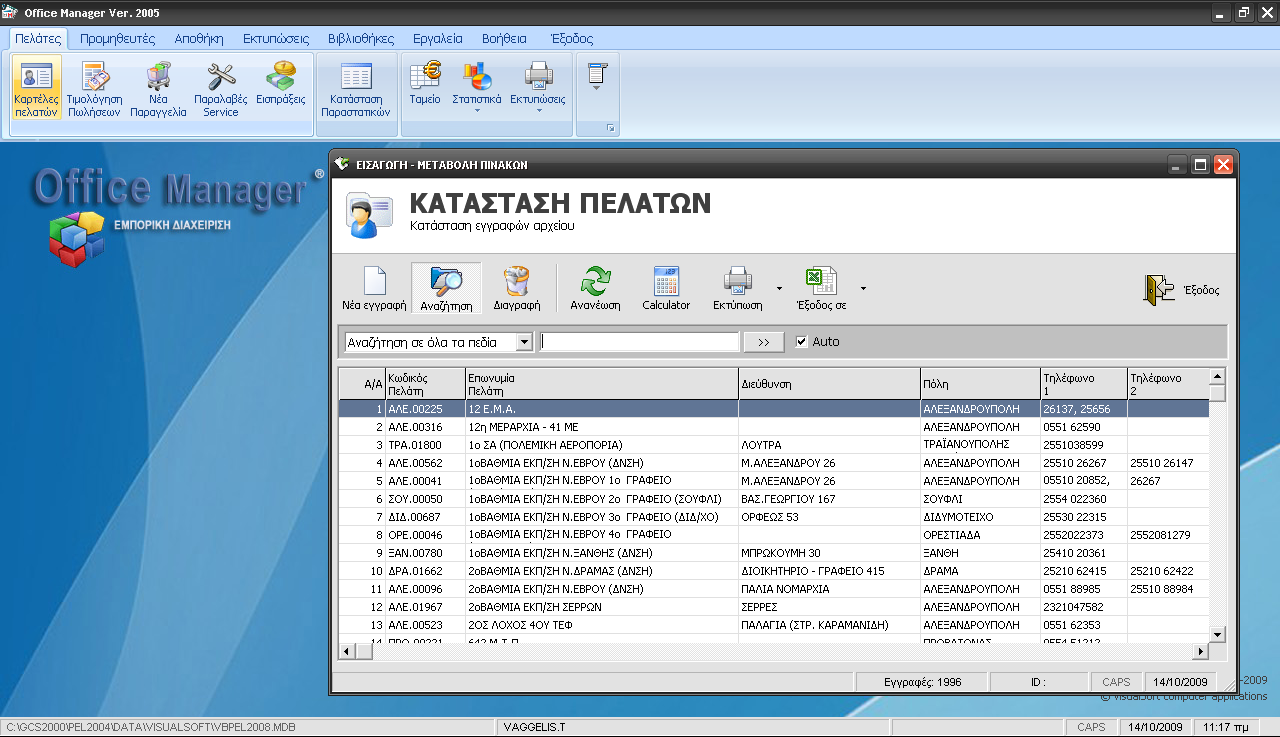The height and width of the screenshot is (737, 1280).
Task: Open the Εργαλεία menu tab
Action: 438,39
